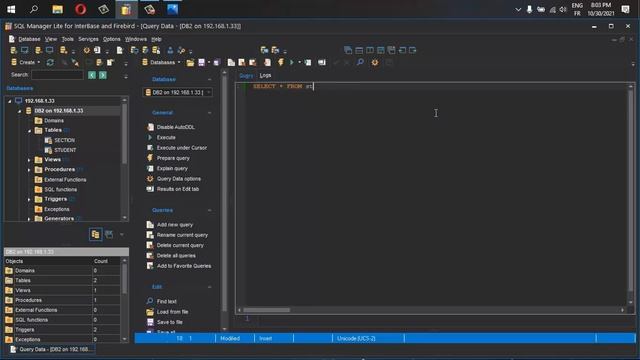Open the Options menu

pos(111,39)
